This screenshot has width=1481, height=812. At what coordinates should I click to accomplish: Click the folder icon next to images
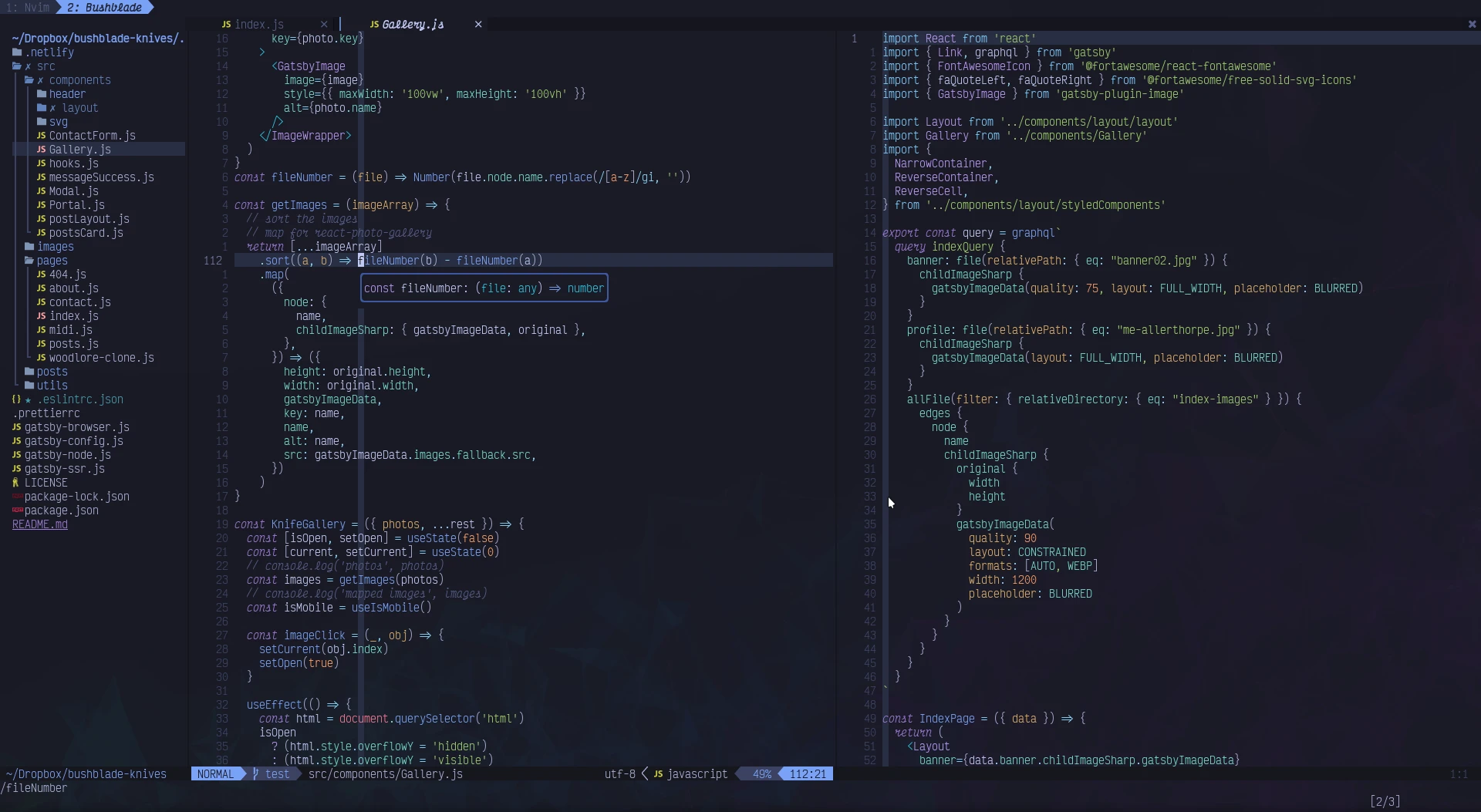[x=29, y=247]
